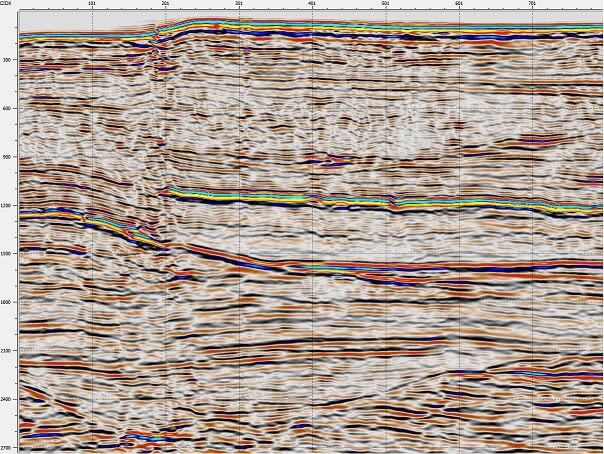Screen dimensions: 604x454
Task: Select trace marker 201 on top axis
Action: point(166,4)
